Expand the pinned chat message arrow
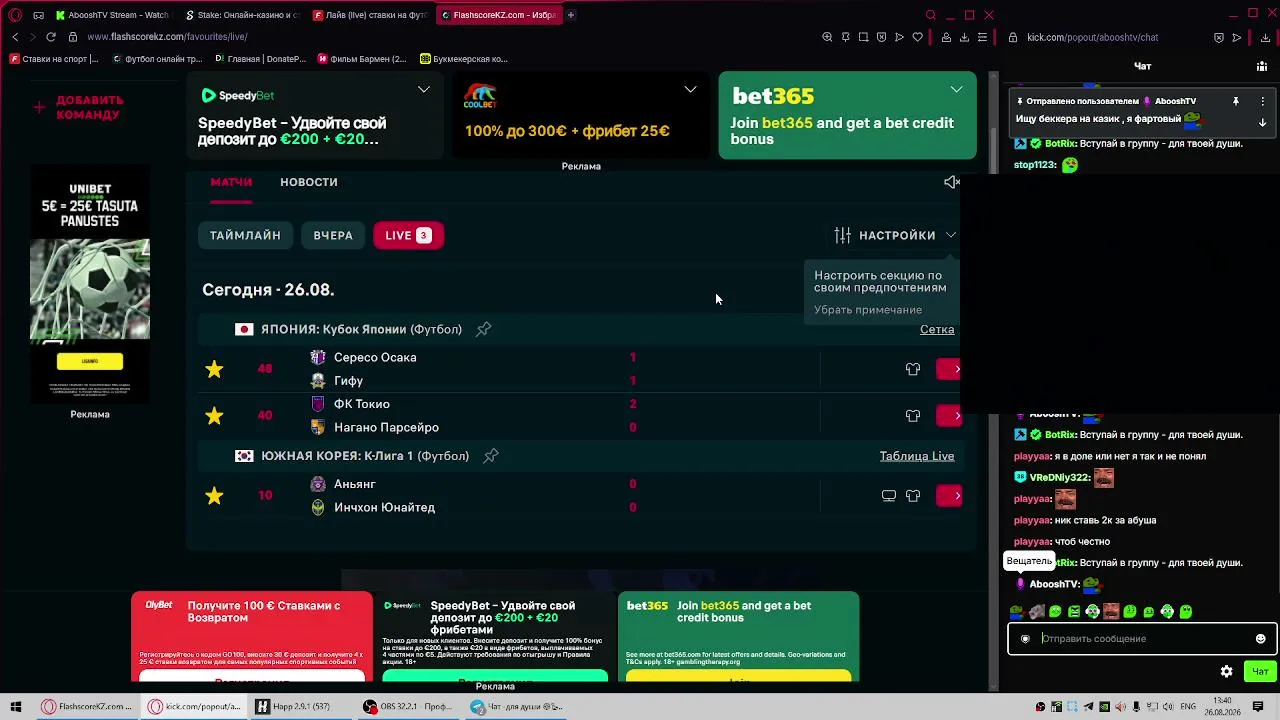1280x720 pixels. click(x=1263, y=122)
